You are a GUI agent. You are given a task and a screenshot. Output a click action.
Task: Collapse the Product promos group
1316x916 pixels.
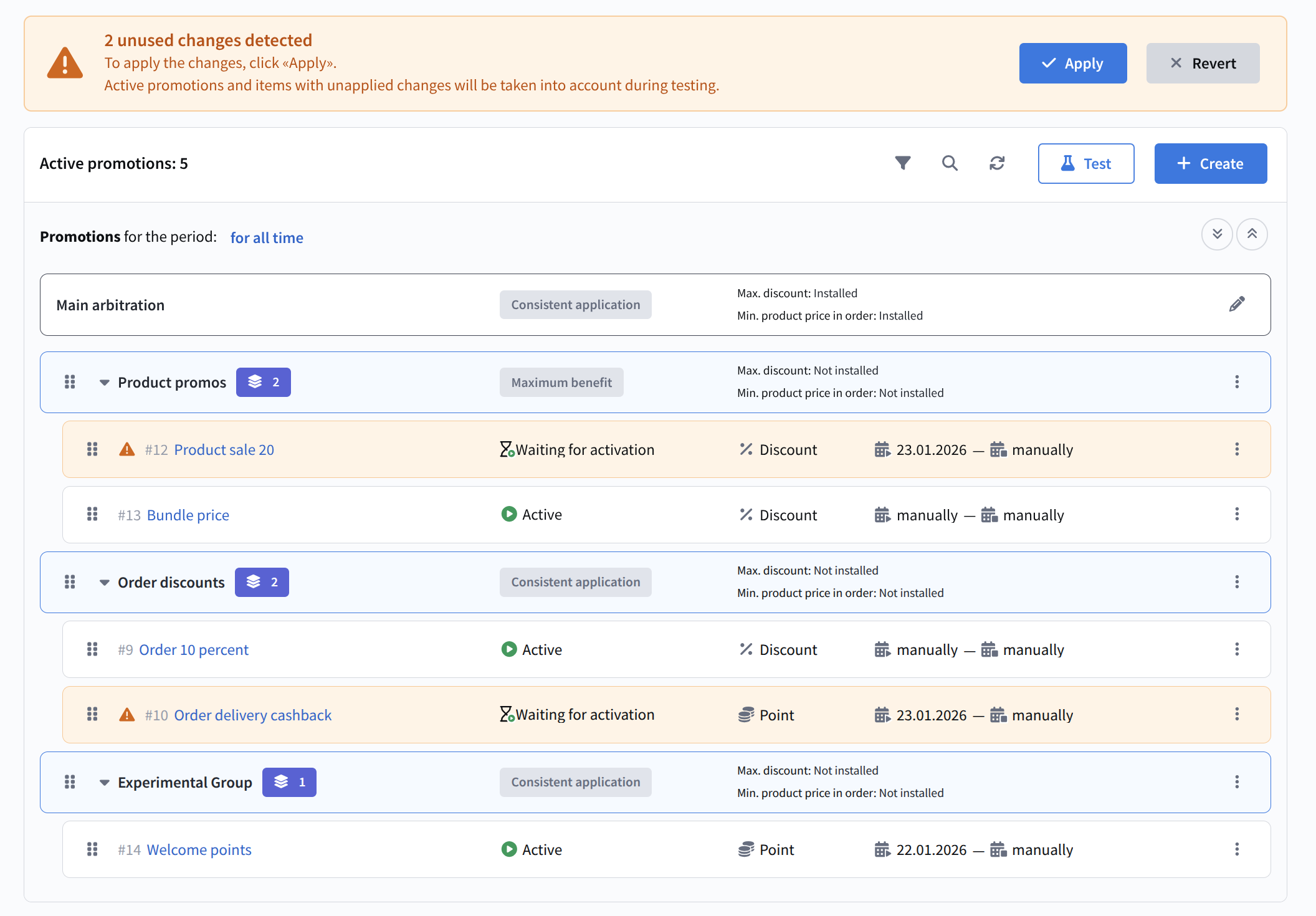tap(104, 383)
